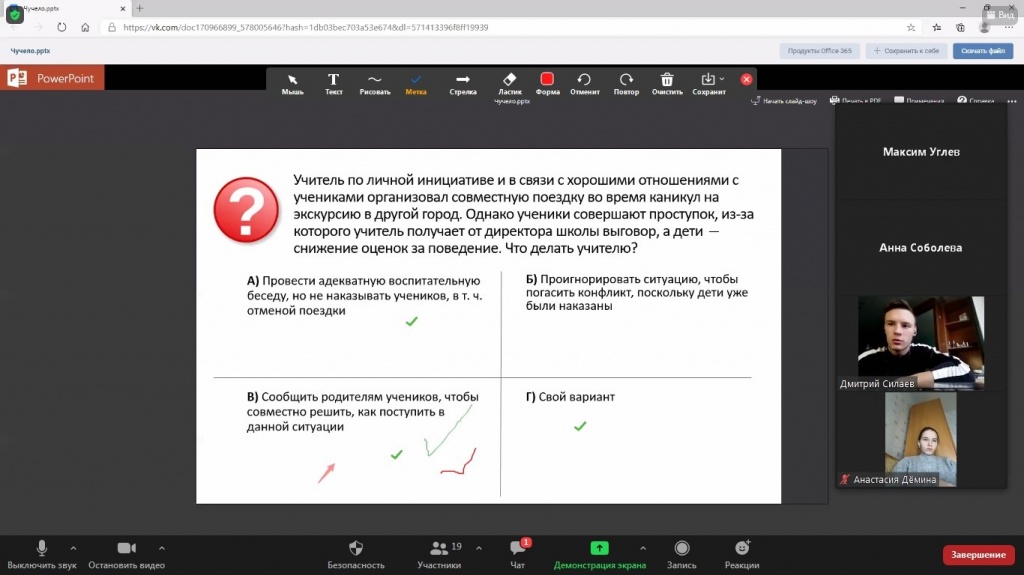Choose the Текст annotation tool
Image resolution: width=1024 pixels, height=575 pixels.
tap(334, 83)
